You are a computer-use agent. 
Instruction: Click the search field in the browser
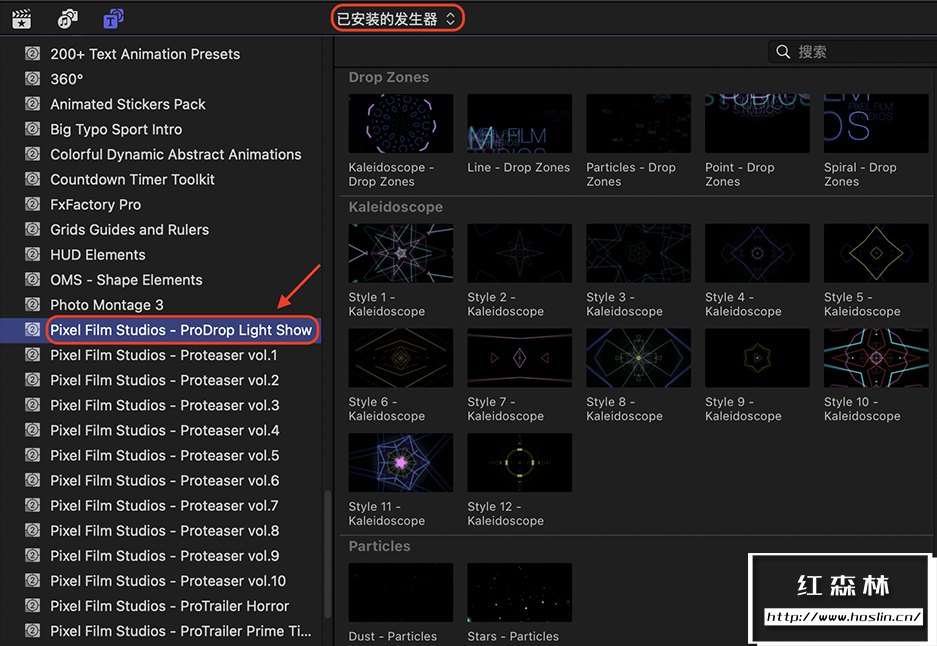click(853, 52)
